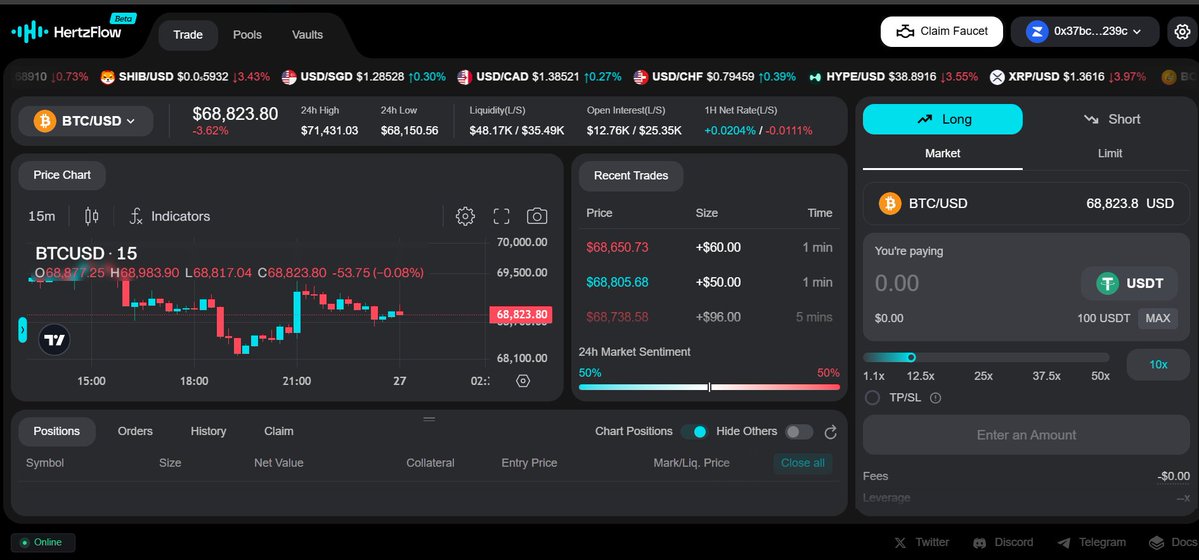Open the Claim tab
Viewport: 1199px width, 560px height.
278,431
